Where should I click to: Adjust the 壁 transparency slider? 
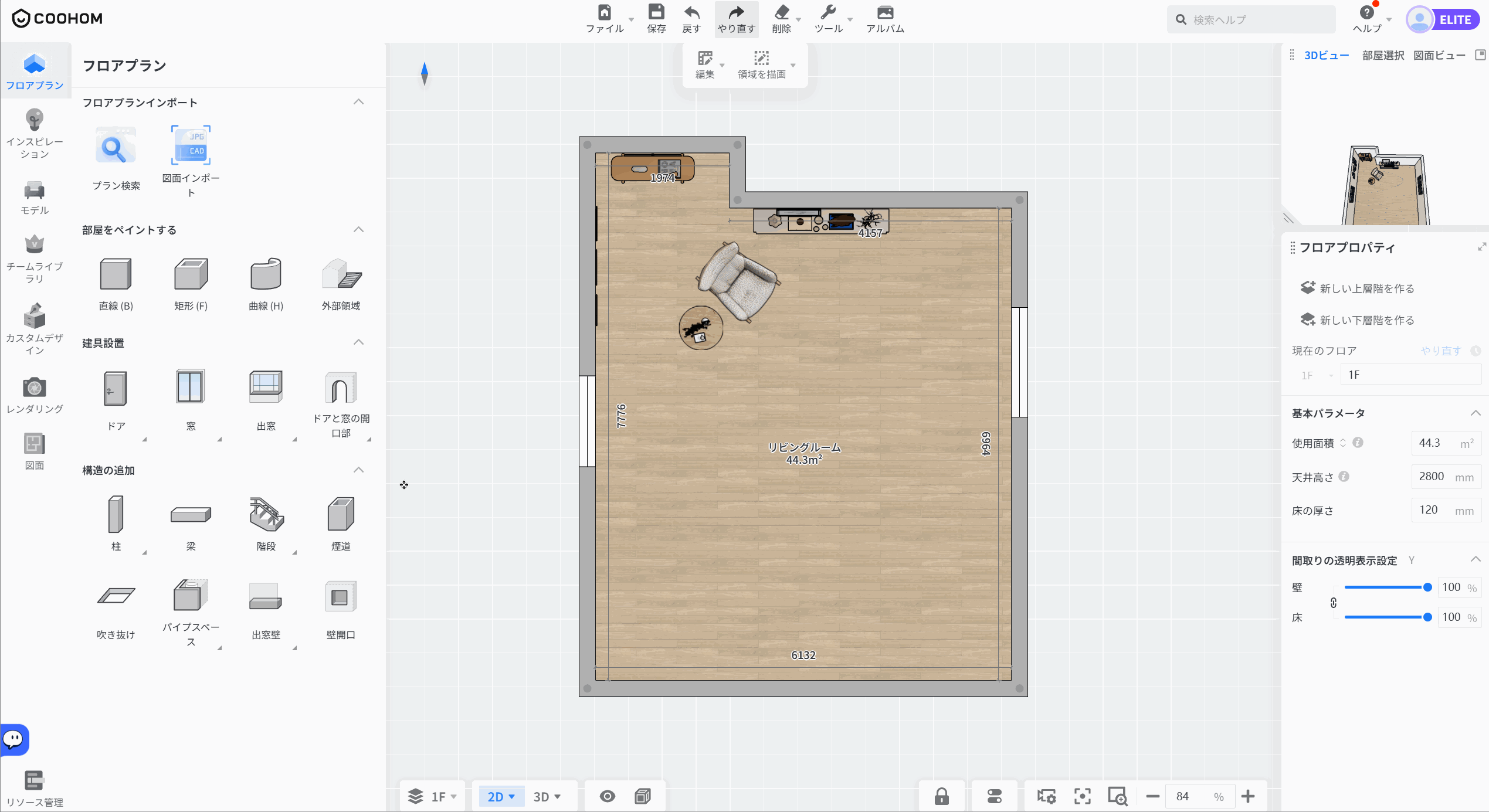point(1386,587)
